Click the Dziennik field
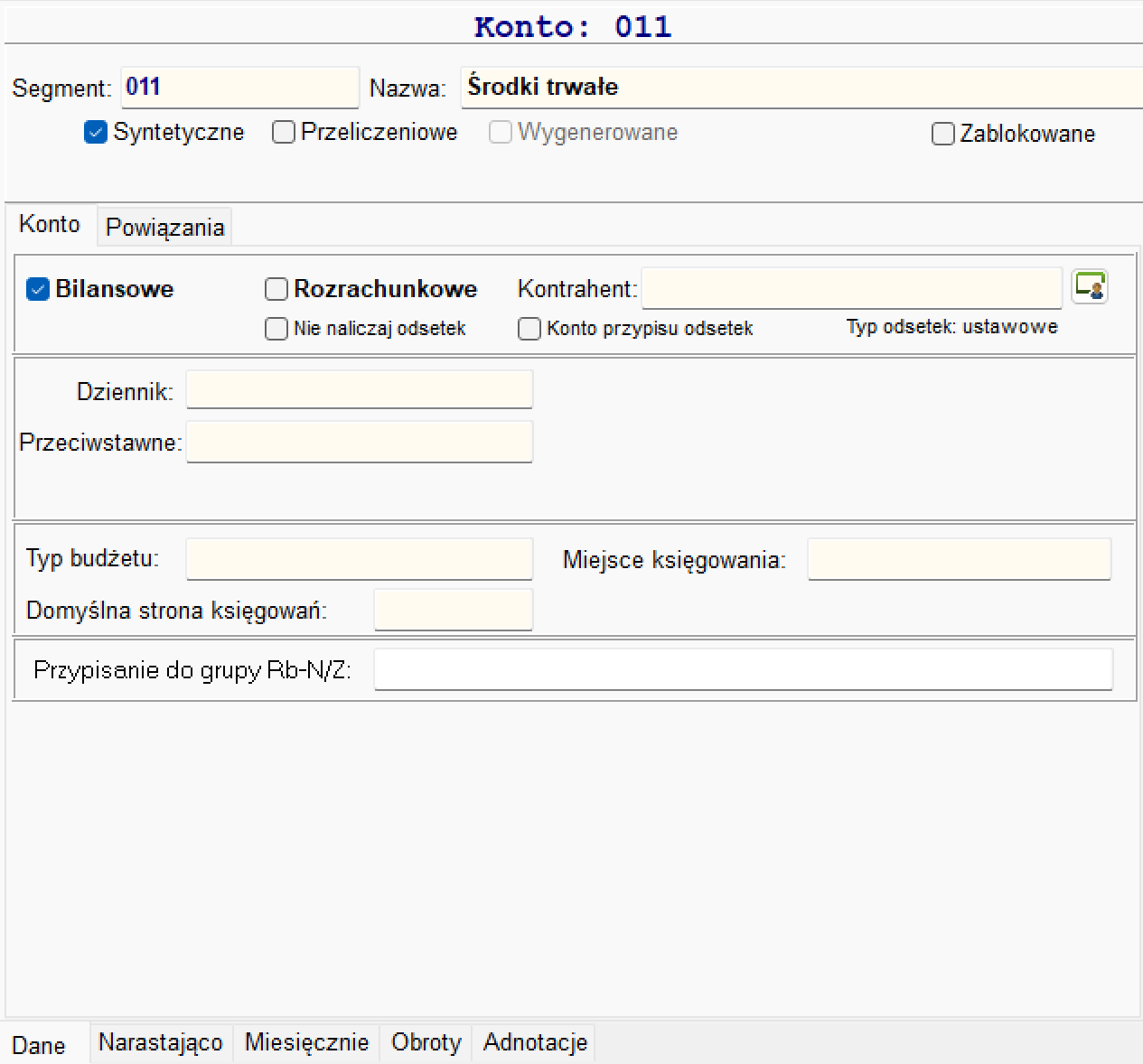Screen dimensions: 1143x1064 (x=360, y=389)
